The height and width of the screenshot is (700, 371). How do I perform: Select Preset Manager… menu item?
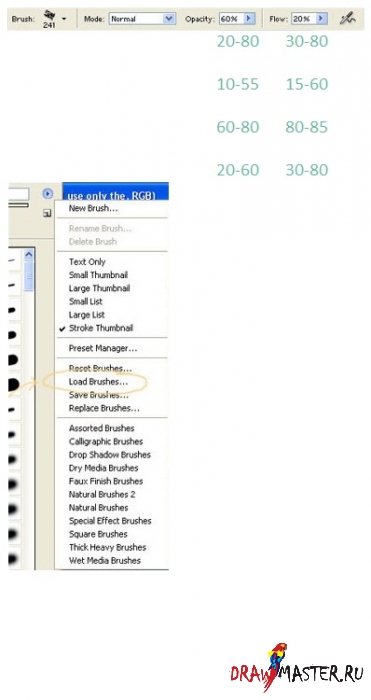point(103,349)
